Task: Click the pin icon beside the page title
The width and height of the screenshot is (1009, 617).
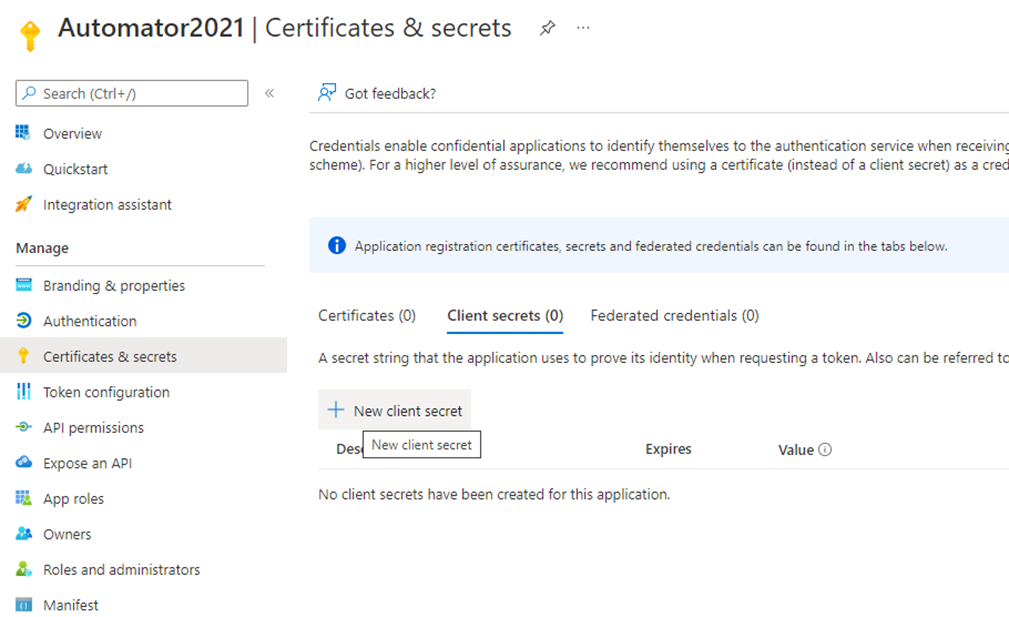Action: [x=547, y=28]
